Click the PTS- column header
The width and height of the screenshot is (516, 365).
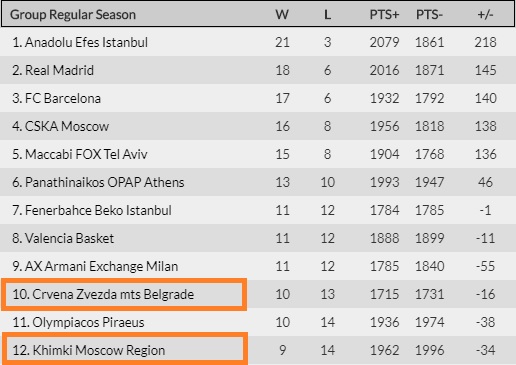(429, 15)
